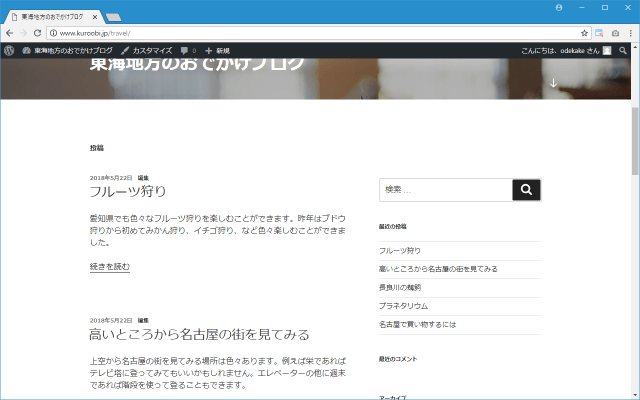The image size is (640, 400).
Task: Select the 東海地方のおでかけブログ tab
Action: [x=52, y=17]
